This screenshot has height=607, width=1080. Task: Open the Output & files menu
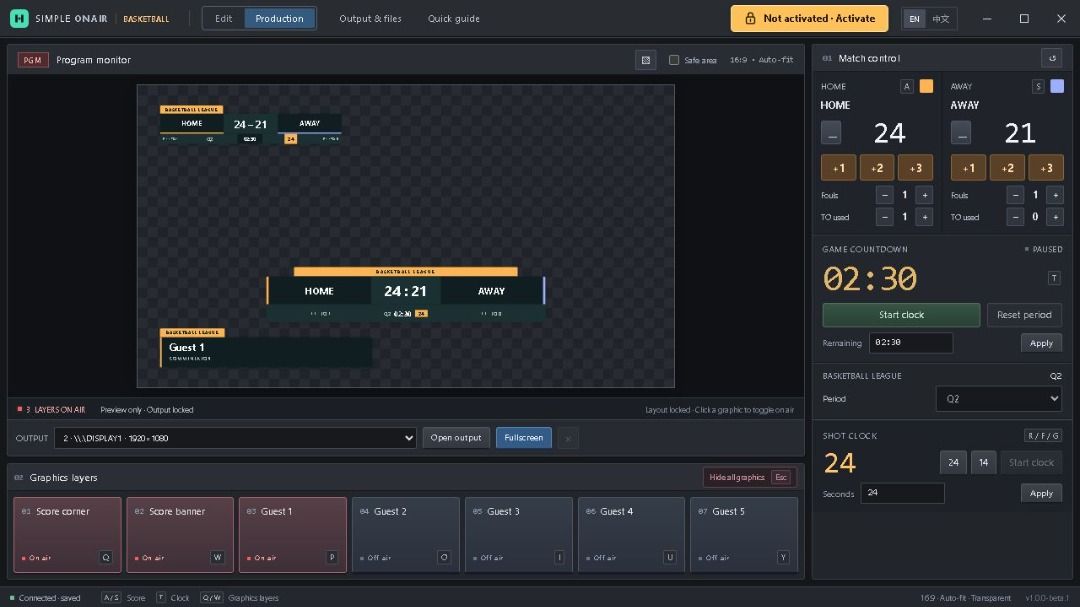click(371, 19)
